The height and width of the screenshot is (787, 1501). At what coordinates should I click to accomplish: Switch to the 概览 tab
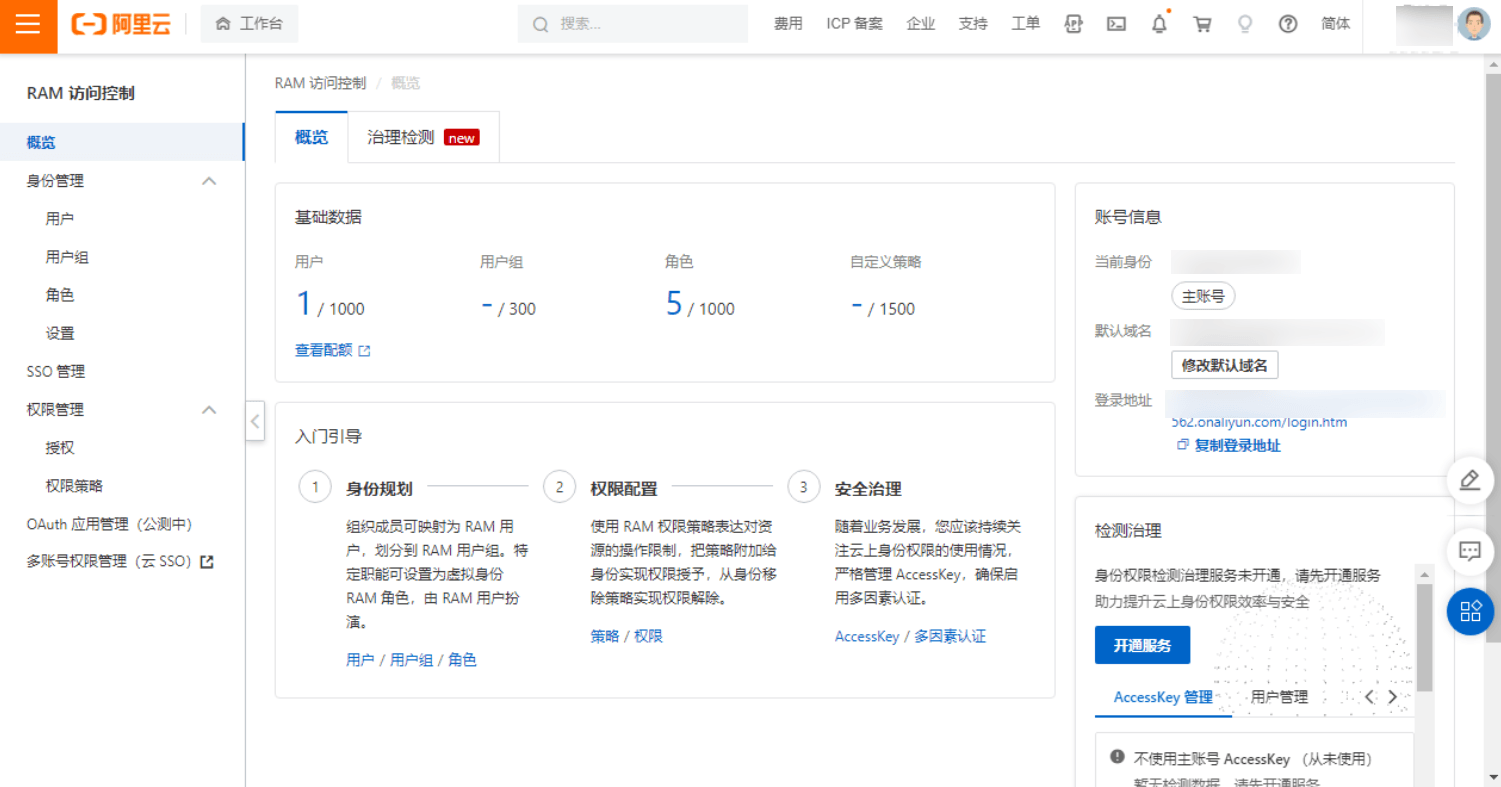point(311,137)
